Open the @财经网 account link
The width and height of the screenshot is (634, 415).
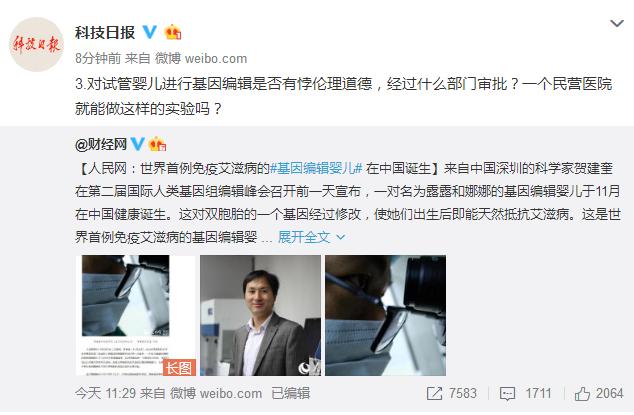coord(101,144)
